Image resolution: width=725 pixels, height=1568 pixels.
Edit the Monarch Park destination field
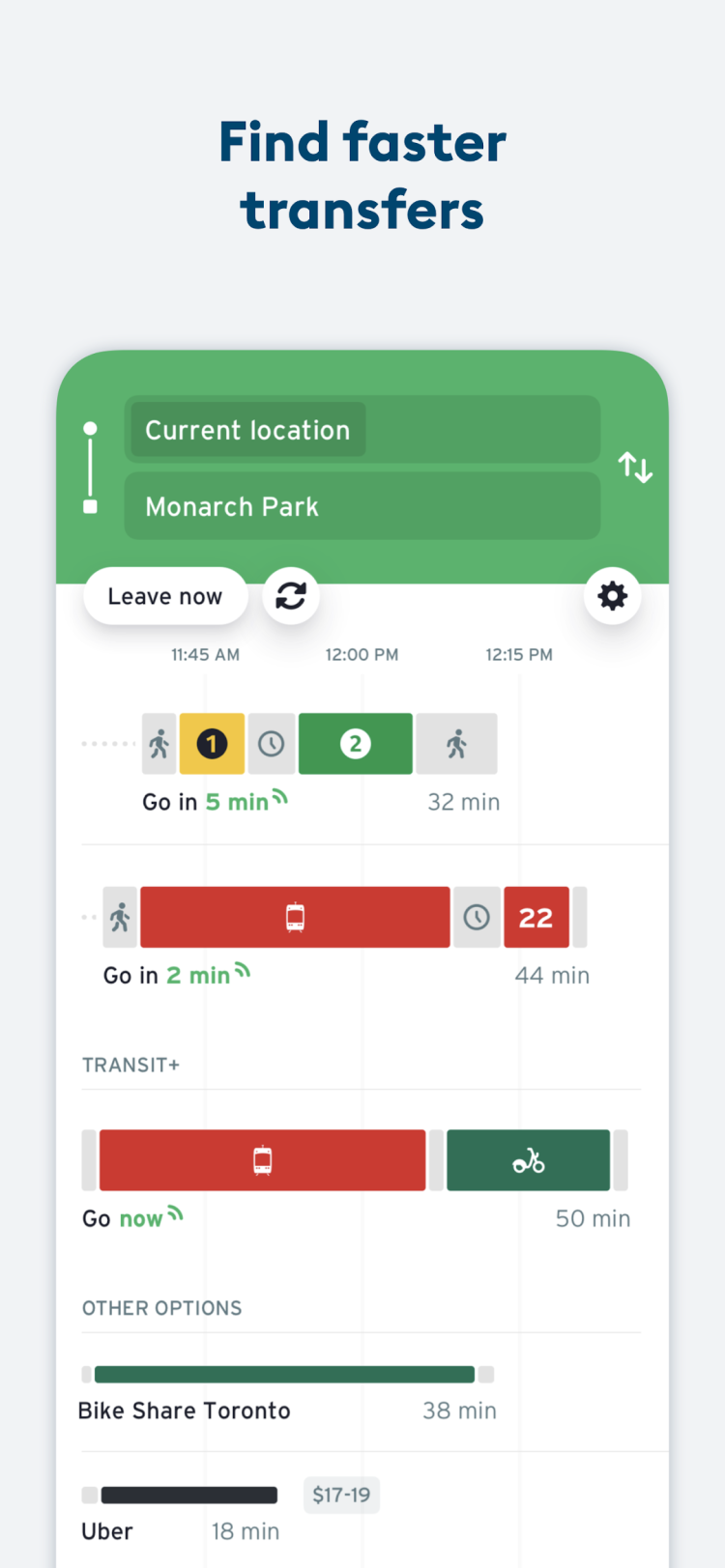[362, 506]
